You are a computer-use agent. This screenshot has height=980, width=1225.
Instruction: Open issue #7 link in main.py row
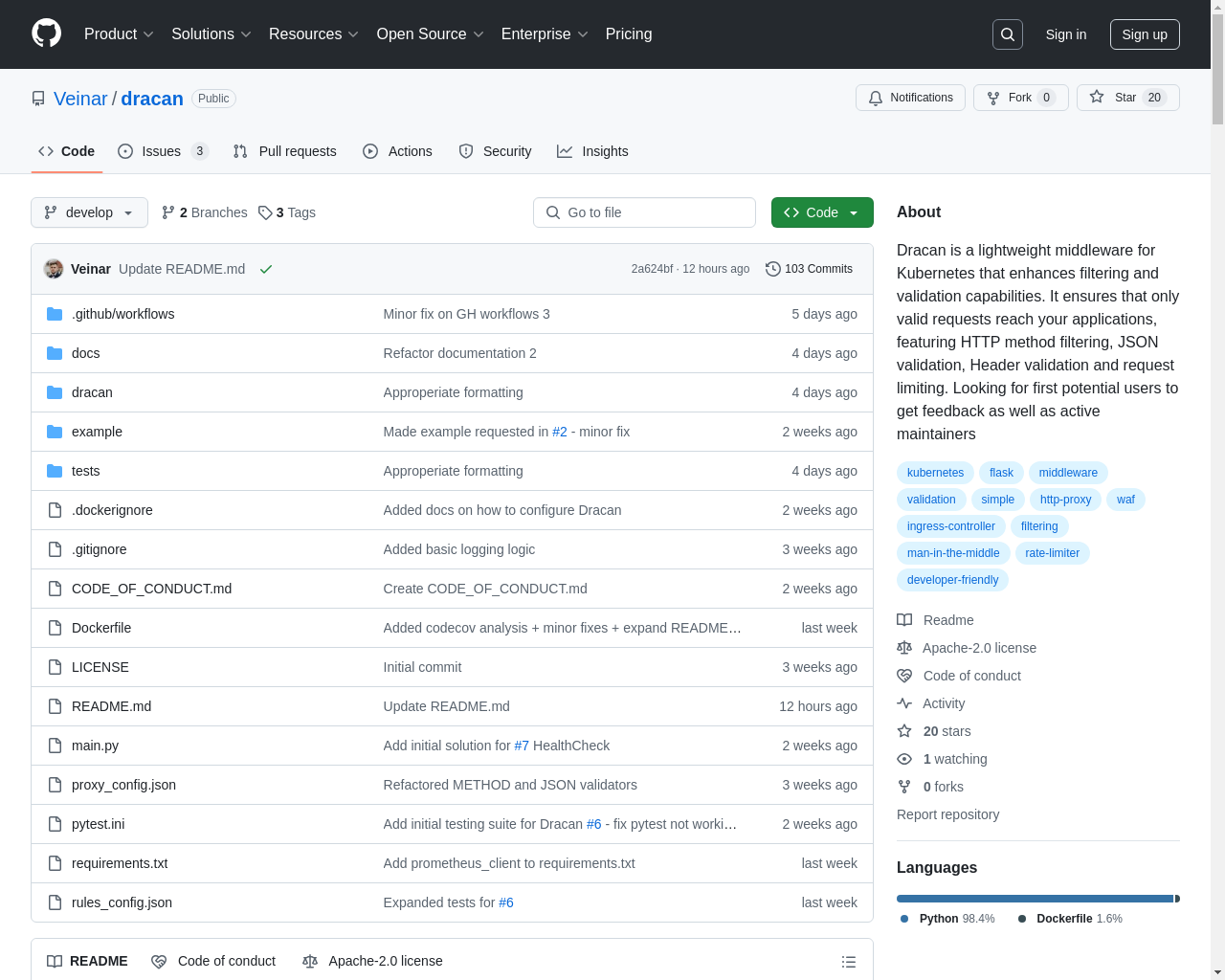[x=522, y=746]
